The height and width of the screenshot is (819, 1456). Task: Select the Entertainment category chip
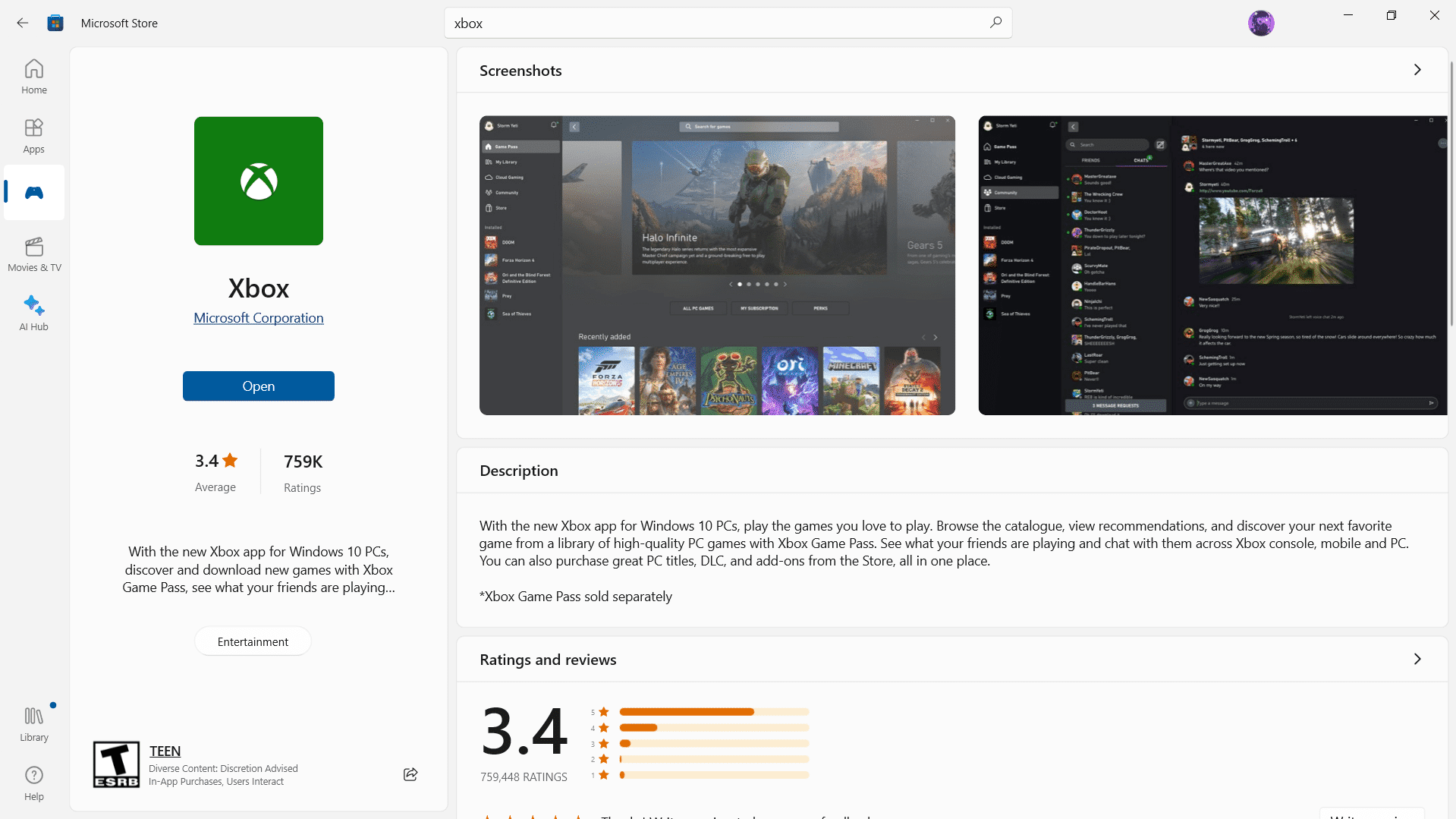click(x=252, y=641)
